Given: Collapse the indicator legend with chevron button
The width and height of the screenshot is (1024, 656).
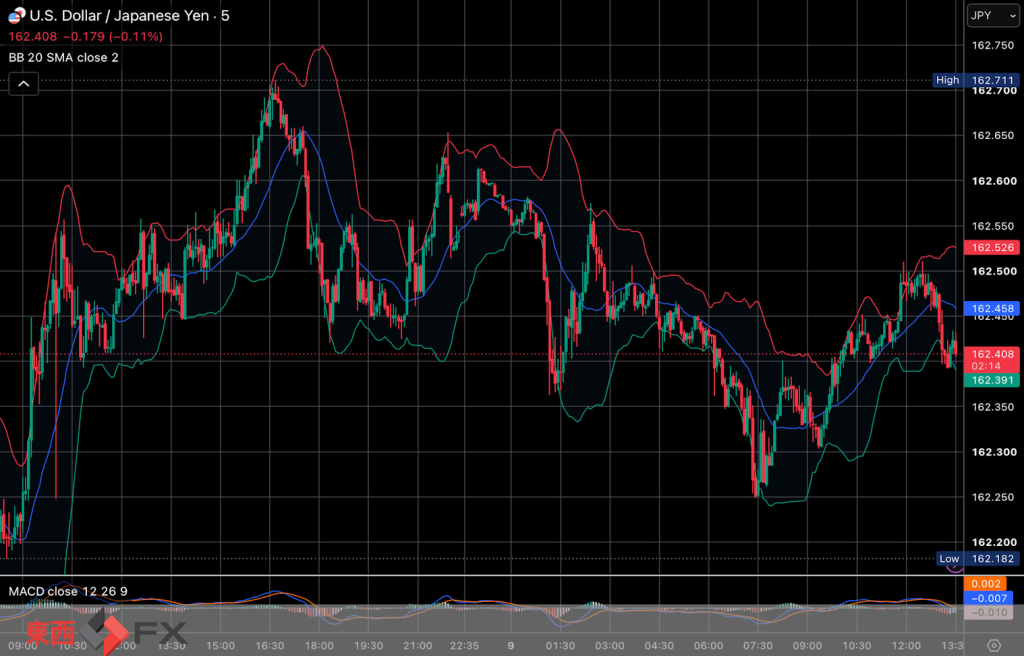Looking at the screenshot, I should coord(24,84).
